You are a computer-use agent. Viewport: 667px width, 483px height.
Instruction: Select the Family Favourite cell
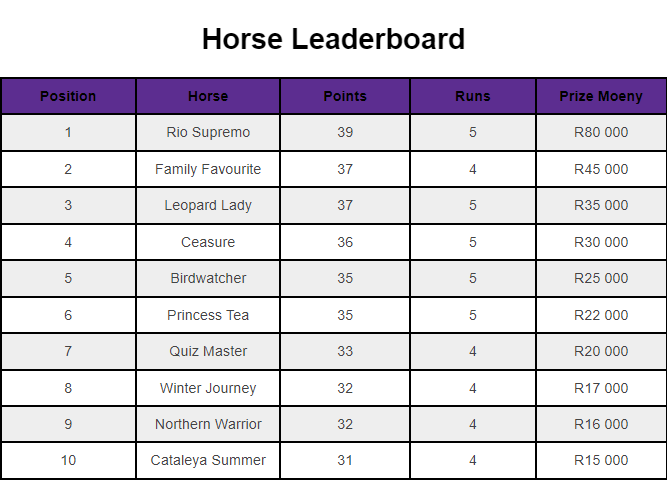click(x=208, y=169)
